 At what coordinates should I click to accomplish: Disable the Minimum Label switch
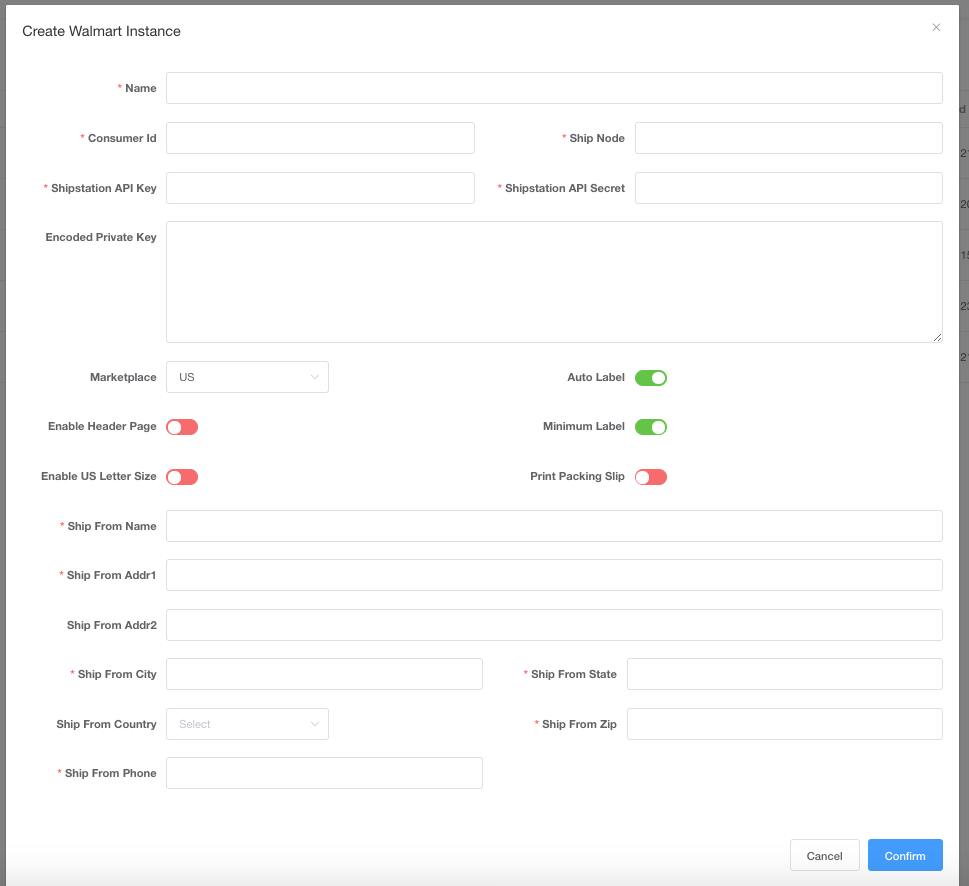(650, 427)
